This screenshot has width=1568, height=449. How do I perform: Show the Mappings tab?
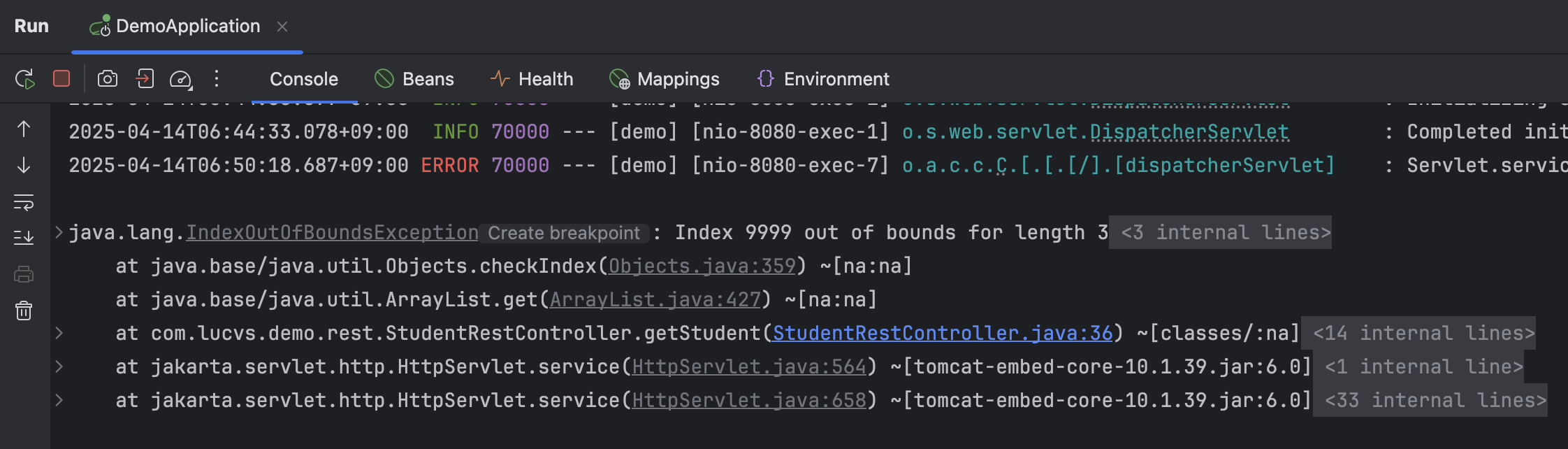pyautogui.click(x=665, y=79)
